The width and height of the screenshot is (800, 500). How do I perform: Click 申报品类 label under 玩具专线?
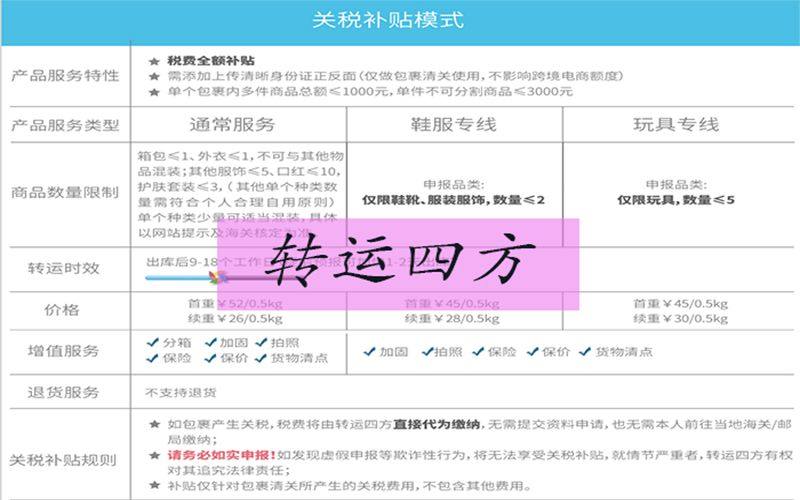pyautogui.click(x=676, y=184)
